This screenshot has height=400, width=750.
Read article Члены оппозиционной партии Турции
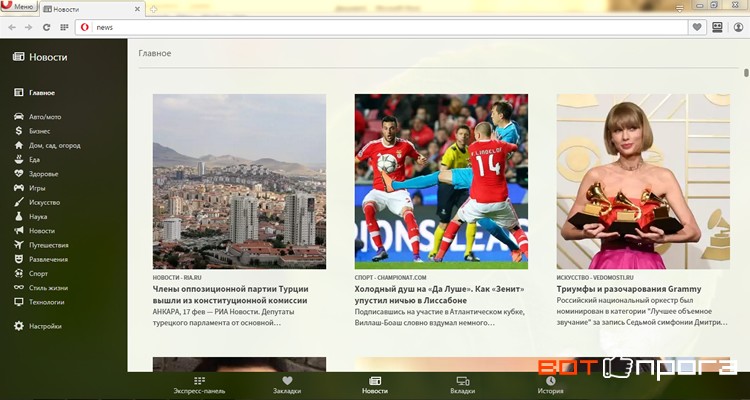pos(231,295)
